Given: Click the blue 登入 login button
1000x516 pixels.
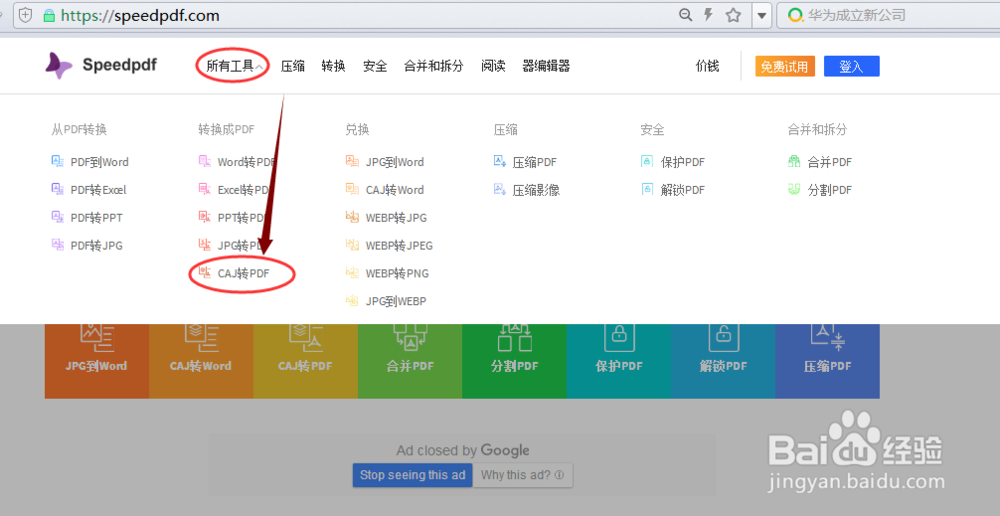Looking at the screenshot, I should pos(851,66).
